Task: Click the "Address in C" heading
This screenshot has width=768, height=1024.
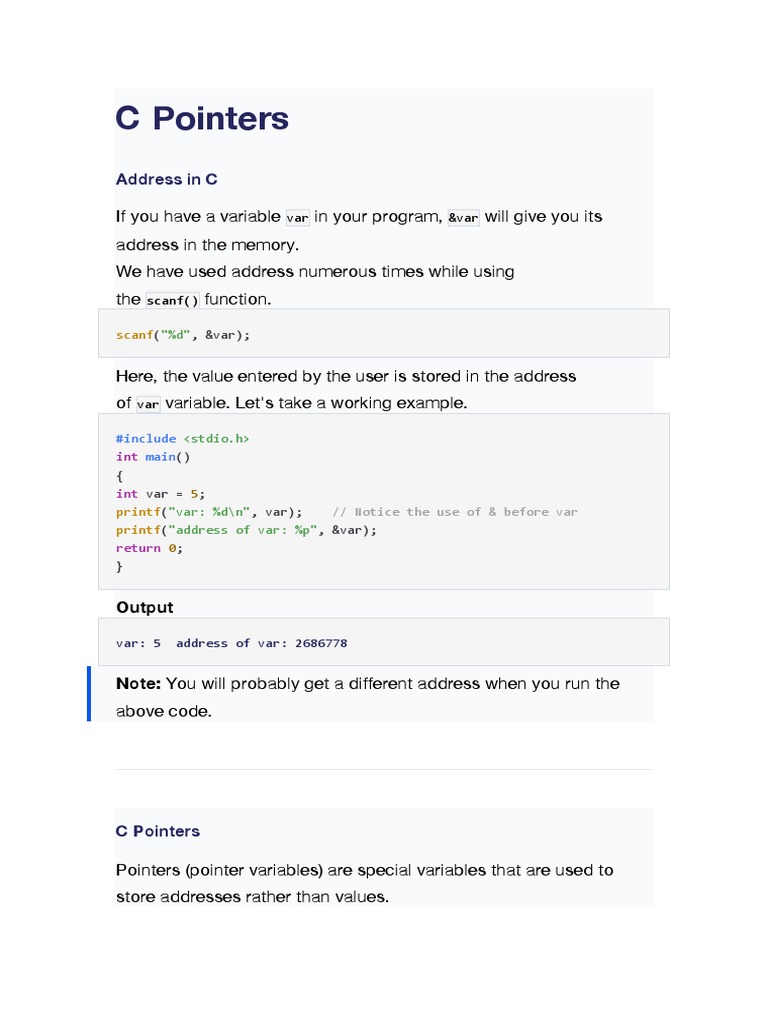Action: [166, 180]
